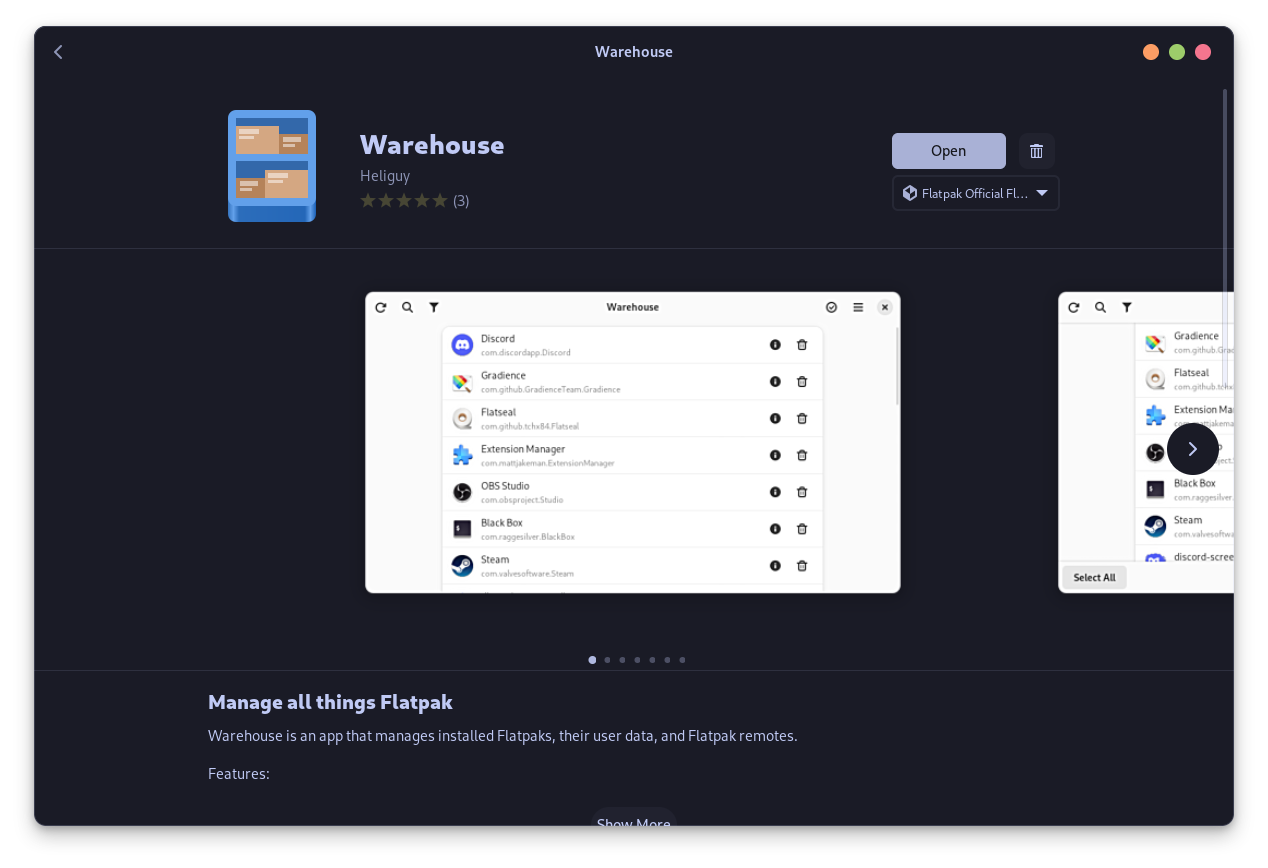The height and width of the screenshot is (868, 1268).
Task: Select the third carousel page dot
Action: 622,660
